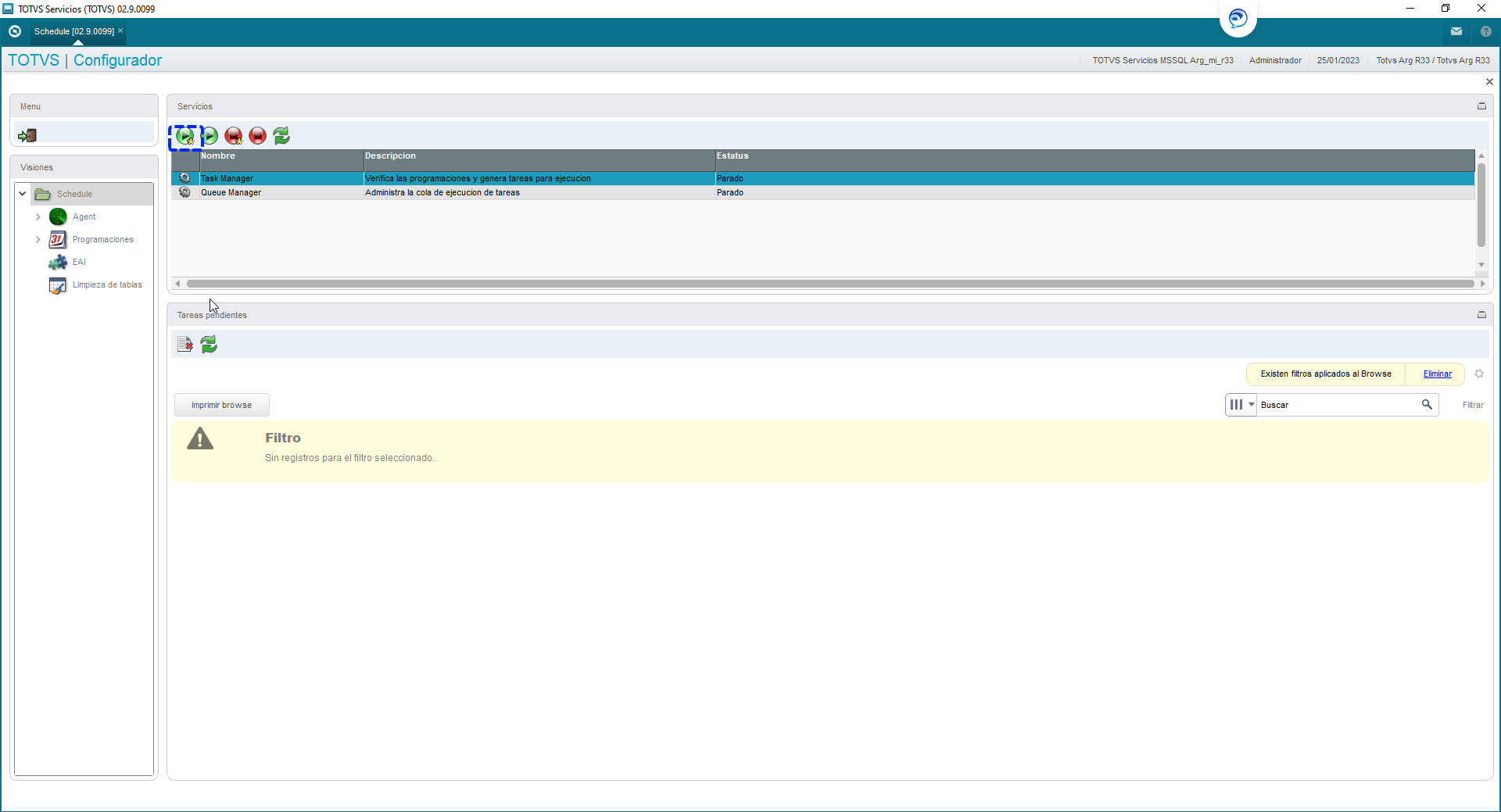The image size is (1501, 812).
Task: Click the TOTVS logo icon beside Schedule tab
Action: (14, 31)
